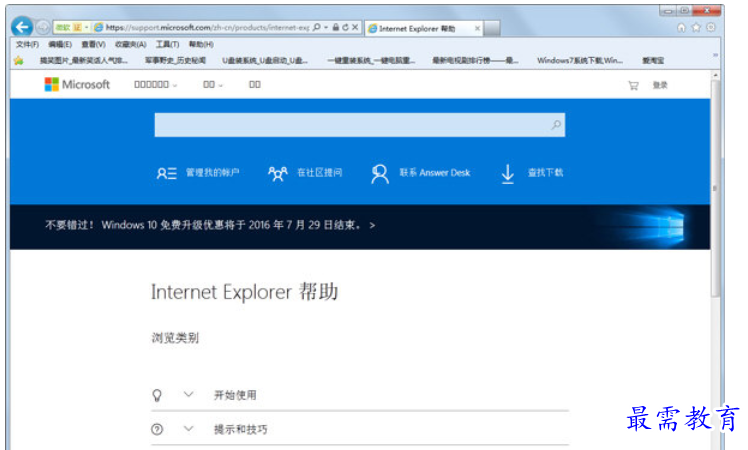This screenshot has height=450, width=748.
Task: Open the 管理我的帐户 link
Action: pos(212,172)
